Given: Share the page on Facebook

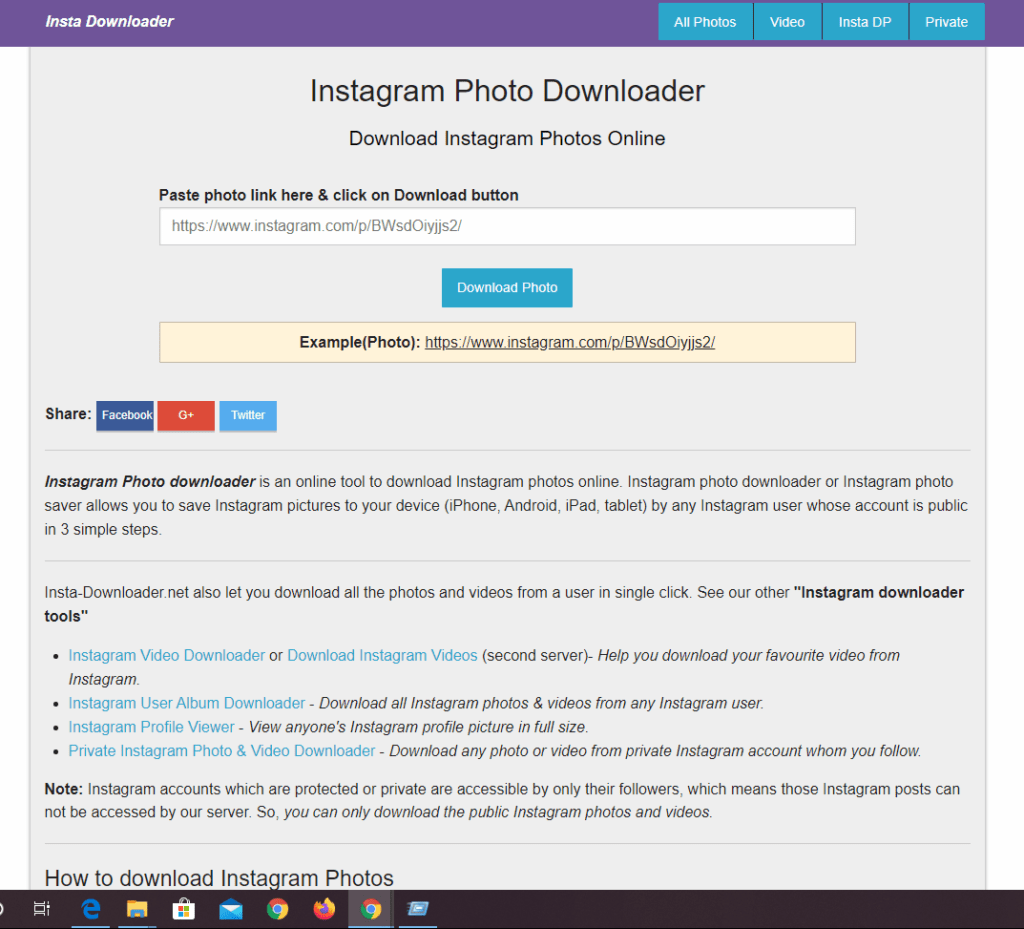Looking at the screenshot, I should click(125, 416).
